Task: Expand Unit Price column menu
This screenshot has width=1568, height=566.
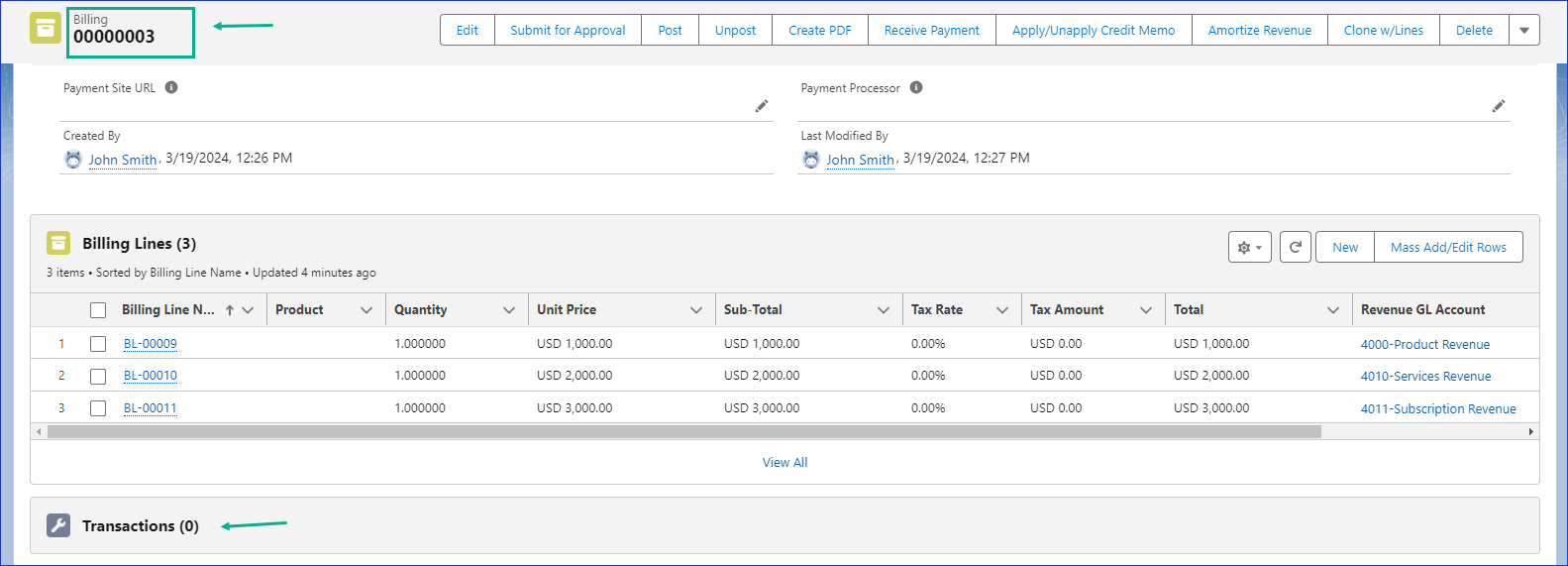Action: coord(696,310)
